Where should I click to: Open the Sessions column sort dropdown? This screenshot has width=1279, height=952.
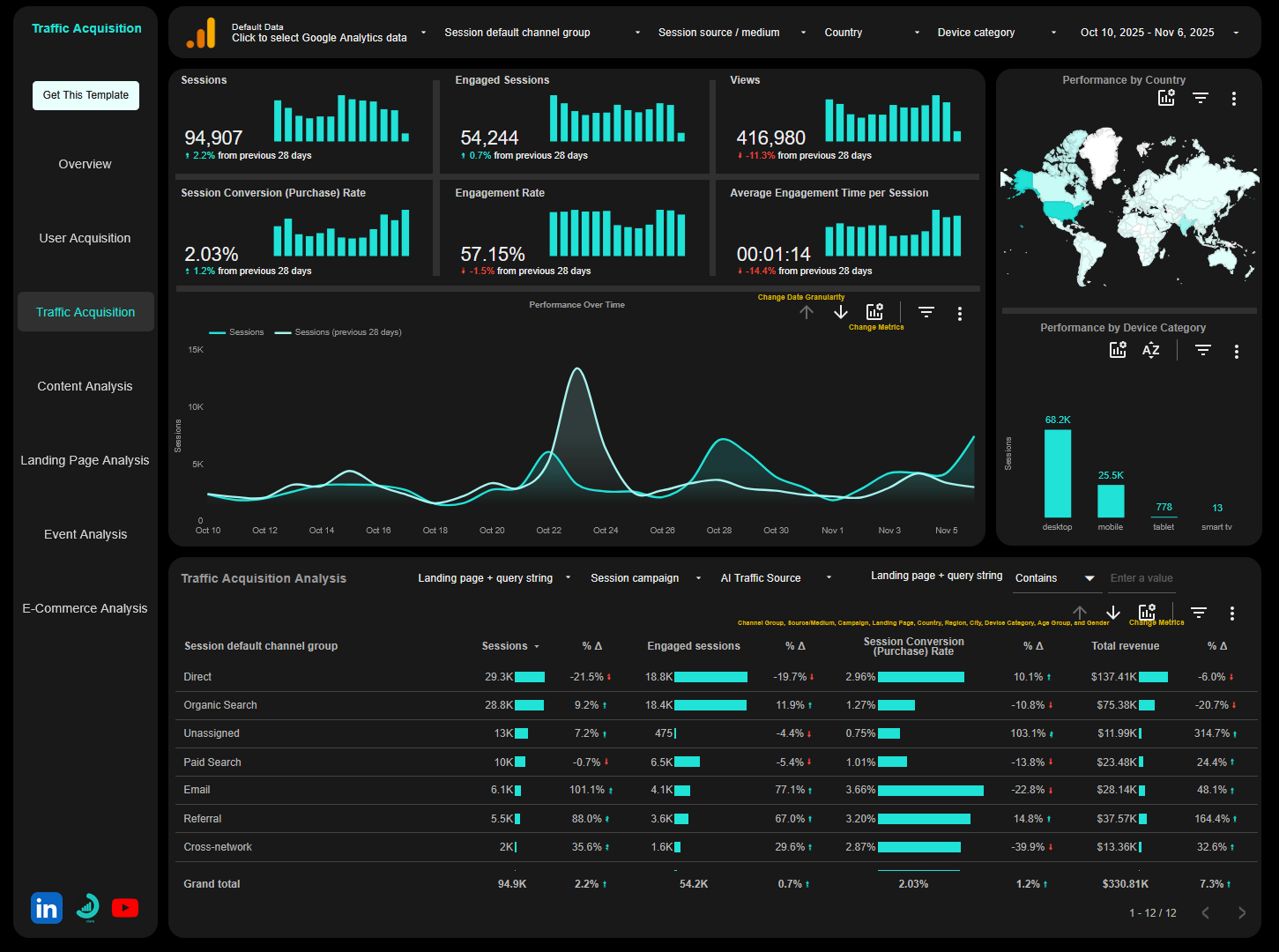tap(538, 646)
